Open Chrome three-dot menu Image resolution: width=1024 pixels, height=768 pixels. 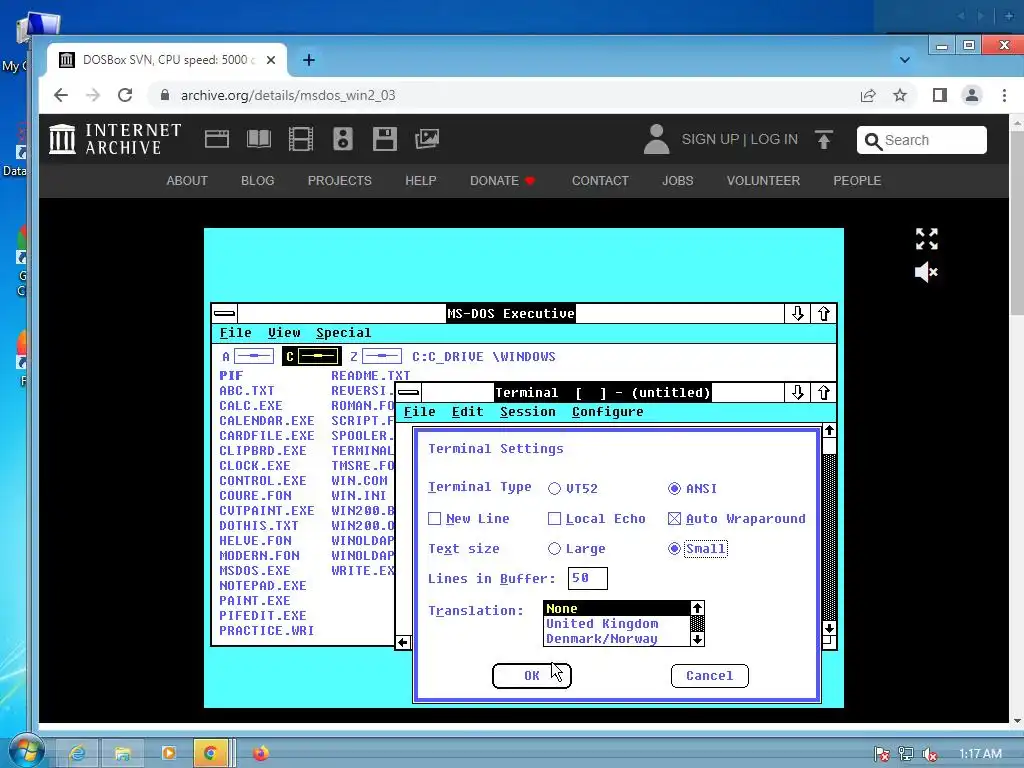click(x=1004, y=95)
